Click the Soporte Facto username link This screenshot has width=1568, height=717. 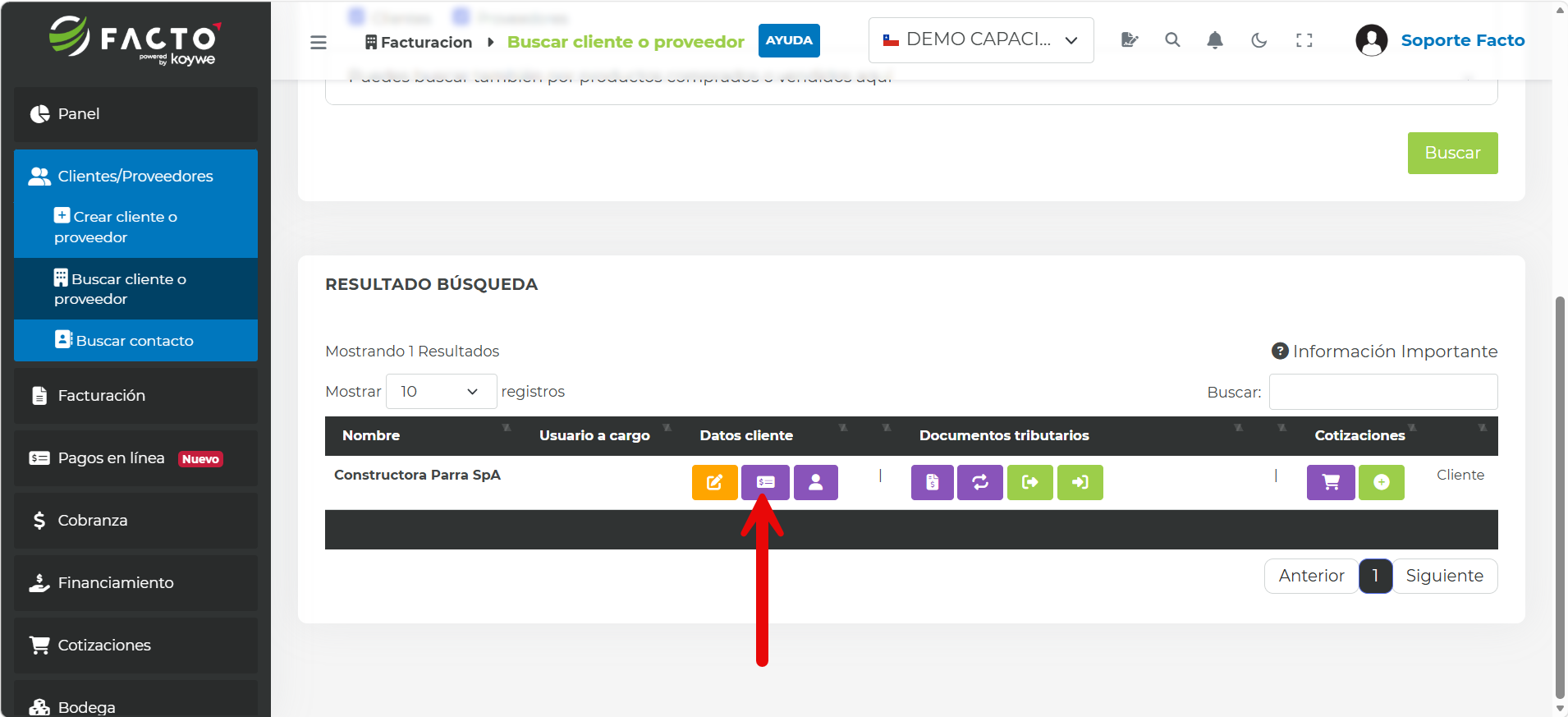pyautogui.click(x=1463, y=40)
